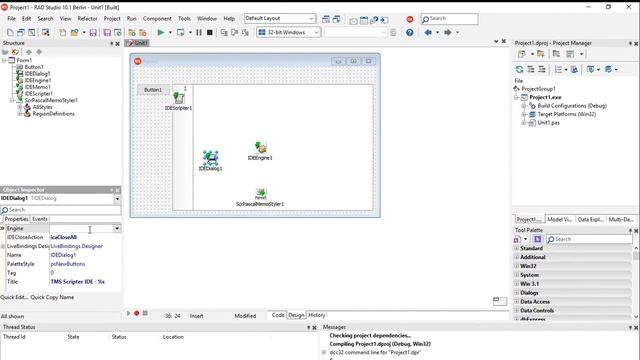
Task: Open the 32-bit Windows platform dropdown
Action: (x=316, y=32)
